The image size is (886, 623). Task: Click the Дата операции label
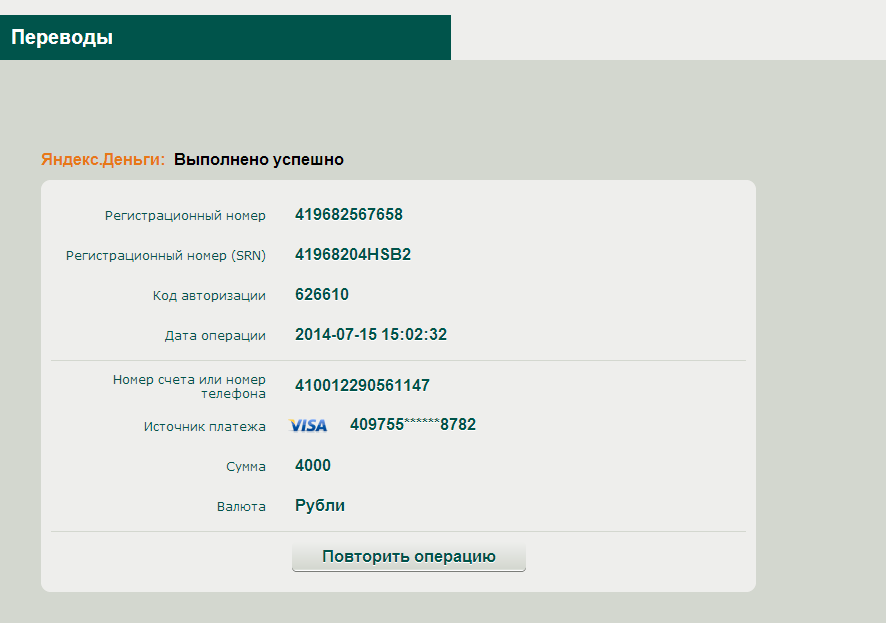click(x=215, y=336)
